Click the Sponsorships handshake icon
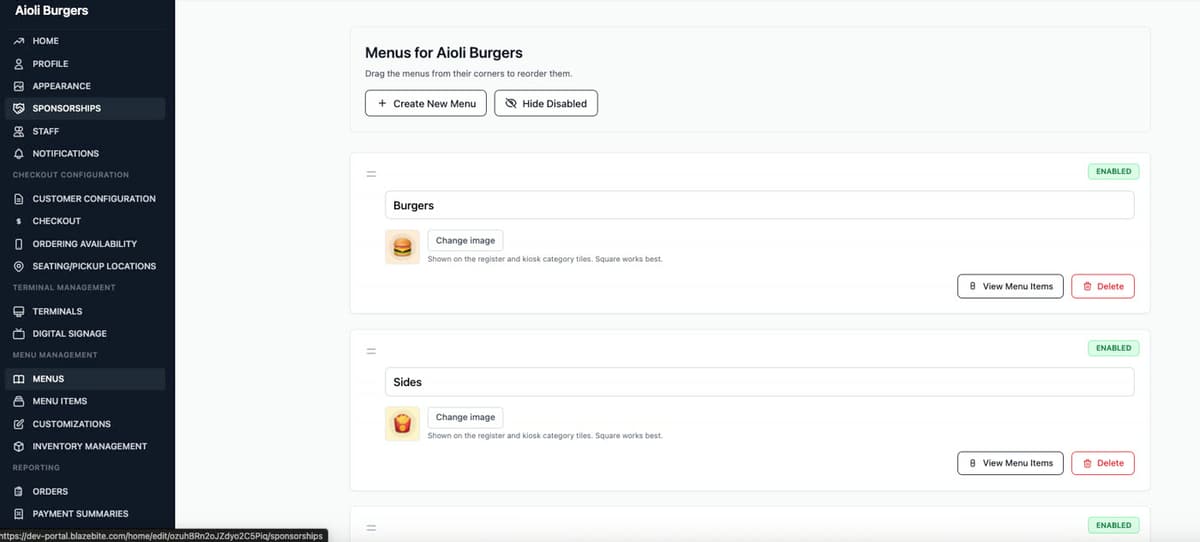Screen dimensions: 1200x542 18,108
